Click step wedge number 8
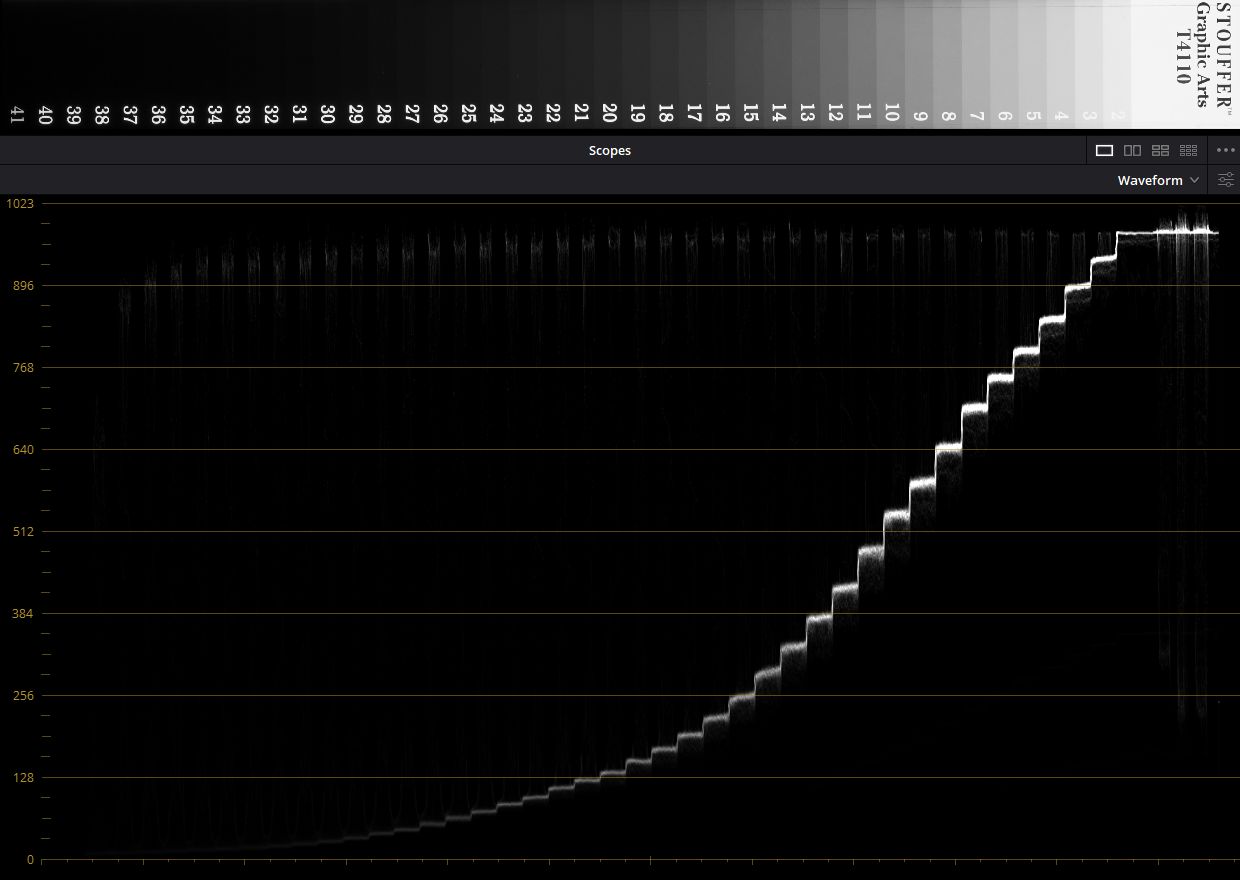The image size is (1240, 880). coord(949,116)
